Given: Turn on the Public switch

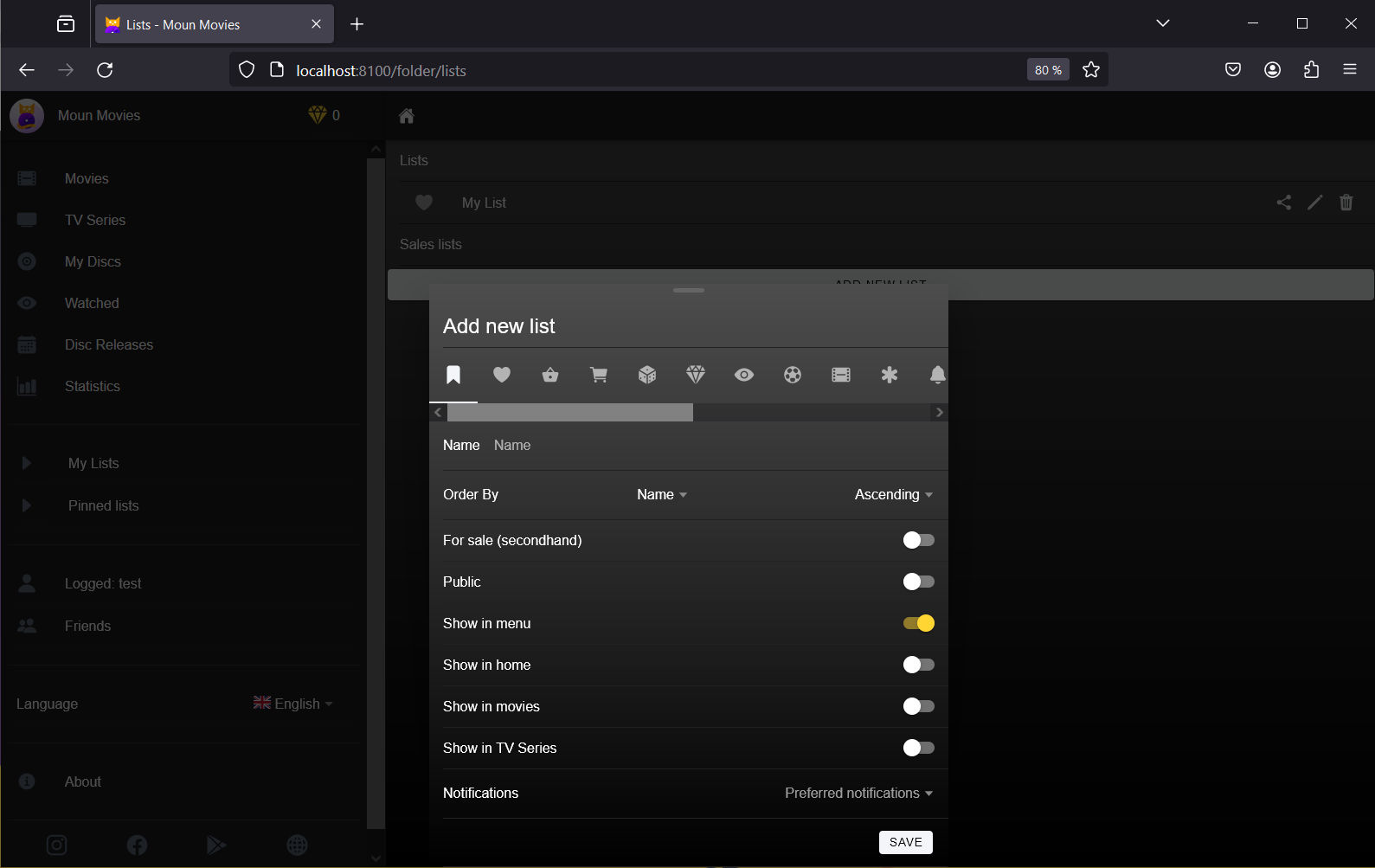Looking at the screenshot, I should pyautogui.click(x=918, y=582).
